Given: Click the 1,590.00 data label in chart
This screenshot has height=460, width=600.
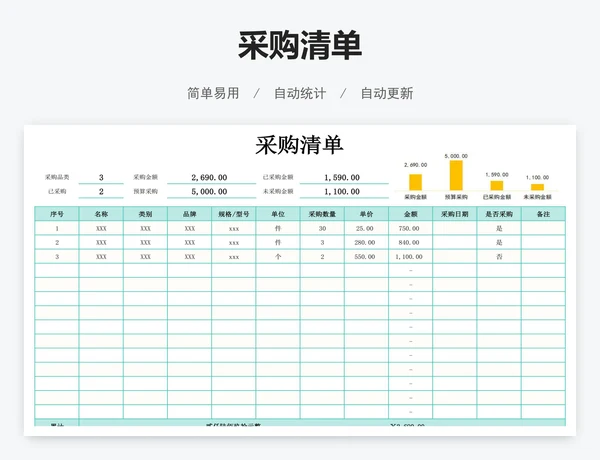Looking at the screenshot, I should (x=497, y=175).
